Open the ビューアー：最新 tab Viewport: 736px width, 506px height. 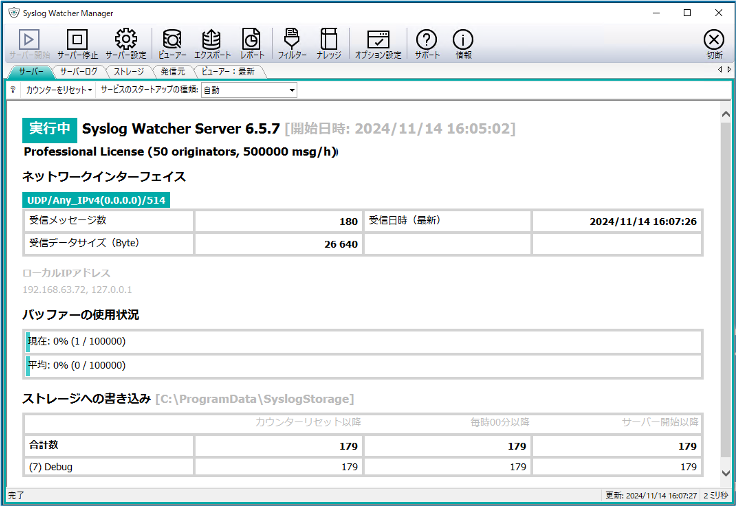pos(228,72)
